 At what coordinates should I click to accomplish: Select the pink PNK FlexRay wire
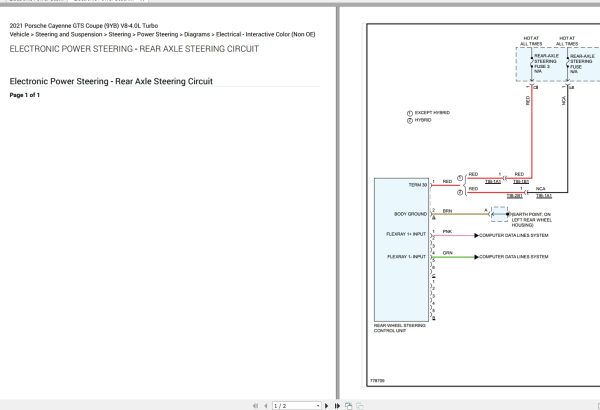(454, 235)
